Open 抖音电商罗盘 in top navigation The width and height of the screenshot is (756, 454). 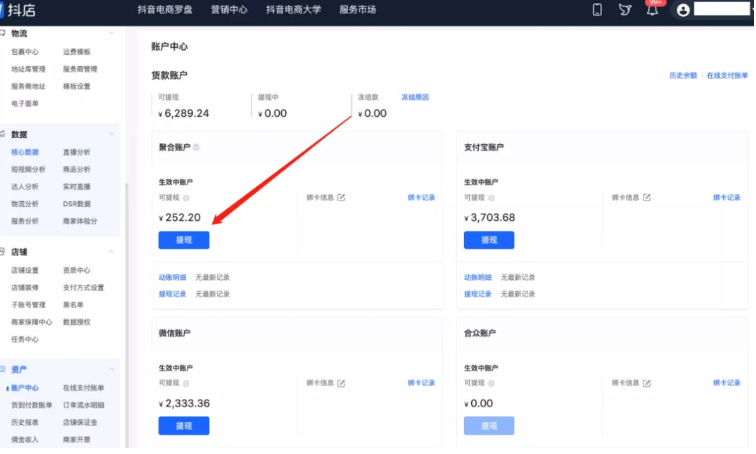165,10
